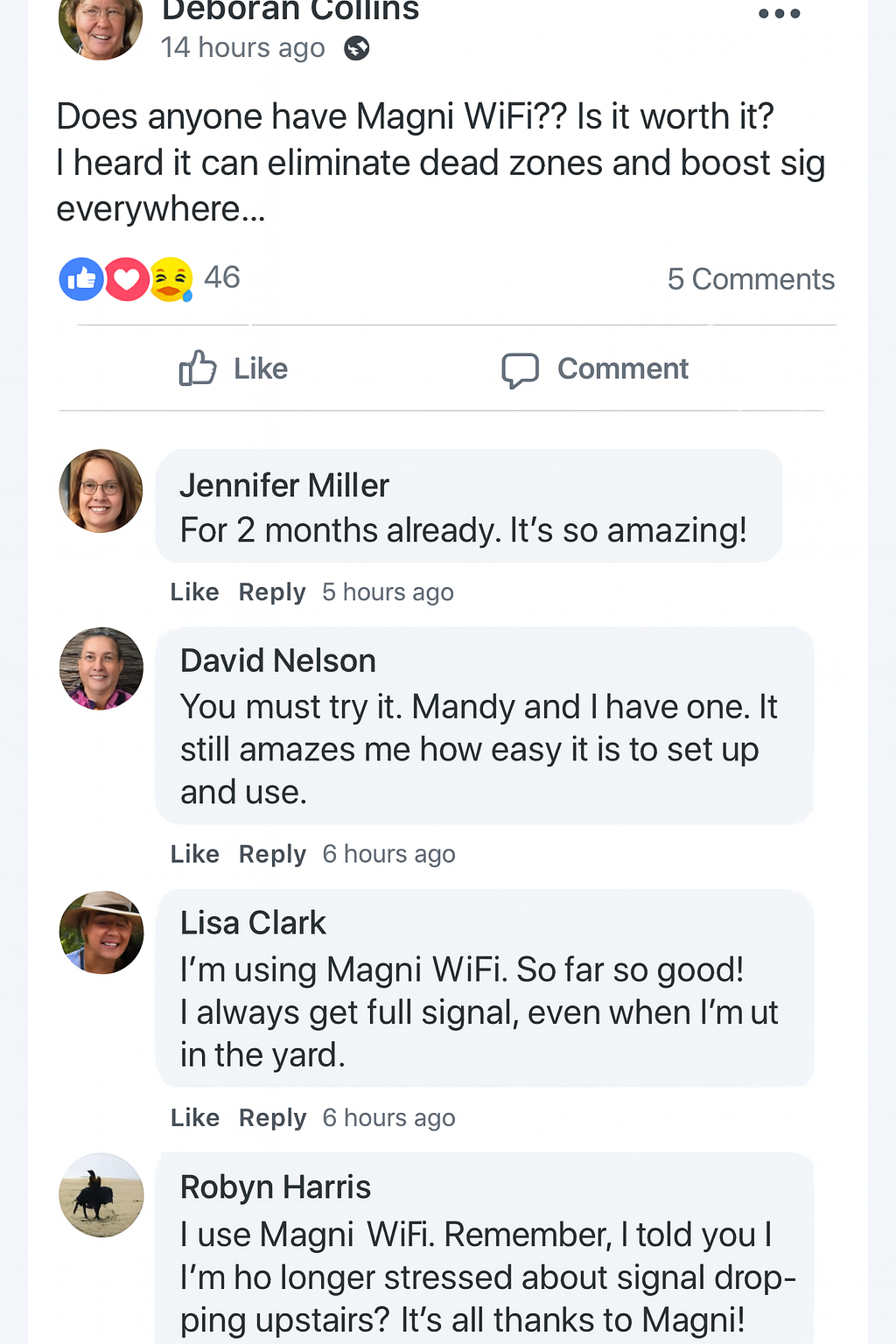This screenshot has width=896, height=1344.
Task: Like Lisa Clark's comment
Action: pos(194,1118)
